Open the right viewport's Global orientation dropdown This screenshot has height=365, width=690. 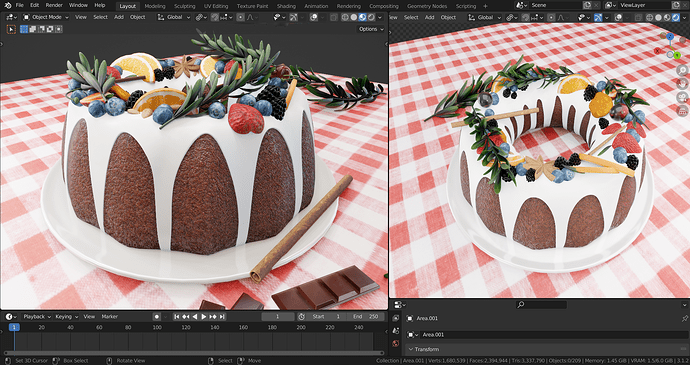(x=485, y=17)
